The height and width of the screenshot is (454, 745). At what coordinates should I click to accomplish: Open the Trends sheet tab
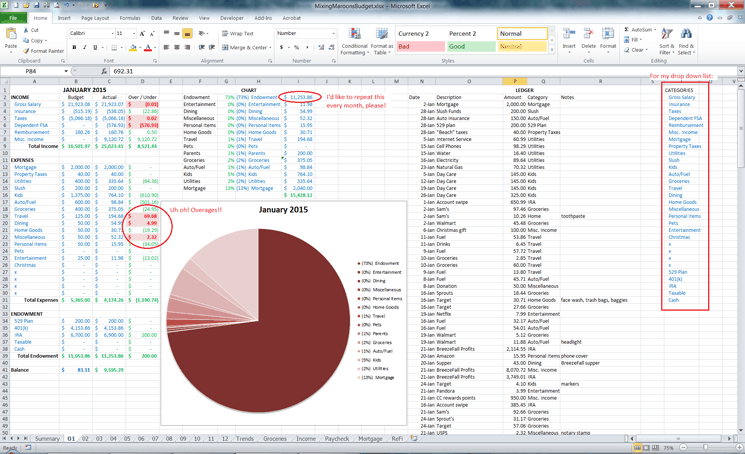coord(245,439)
